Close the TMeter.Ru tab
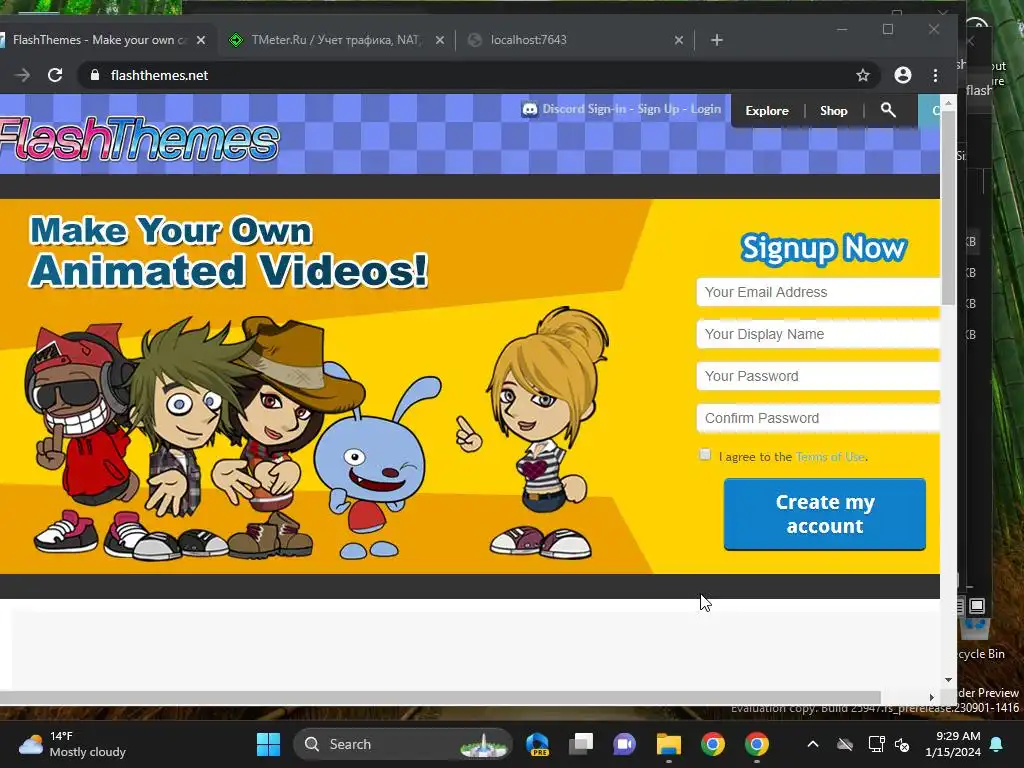The height and width of the screenshot is (768, 1024). click(440, 40)
